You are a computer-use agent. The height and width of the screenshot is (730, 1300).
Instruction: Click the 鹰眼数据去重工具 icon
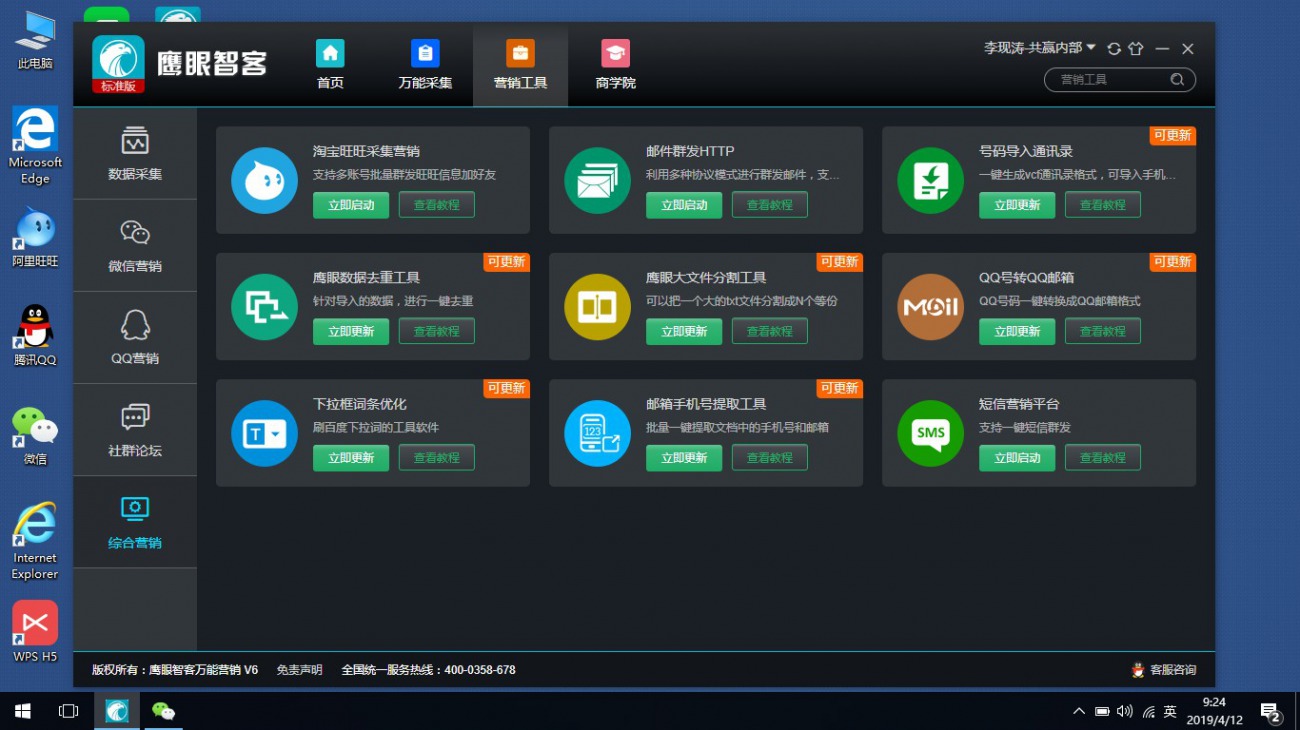pyautogui.click(x=264, y=307)
